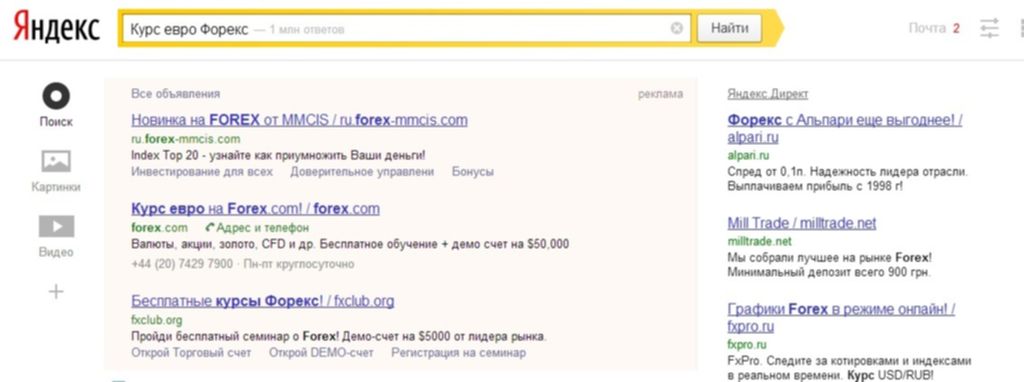Open the Видео search icon
The height and width of the screenshot is (382, 1024).
coord(56,227)
